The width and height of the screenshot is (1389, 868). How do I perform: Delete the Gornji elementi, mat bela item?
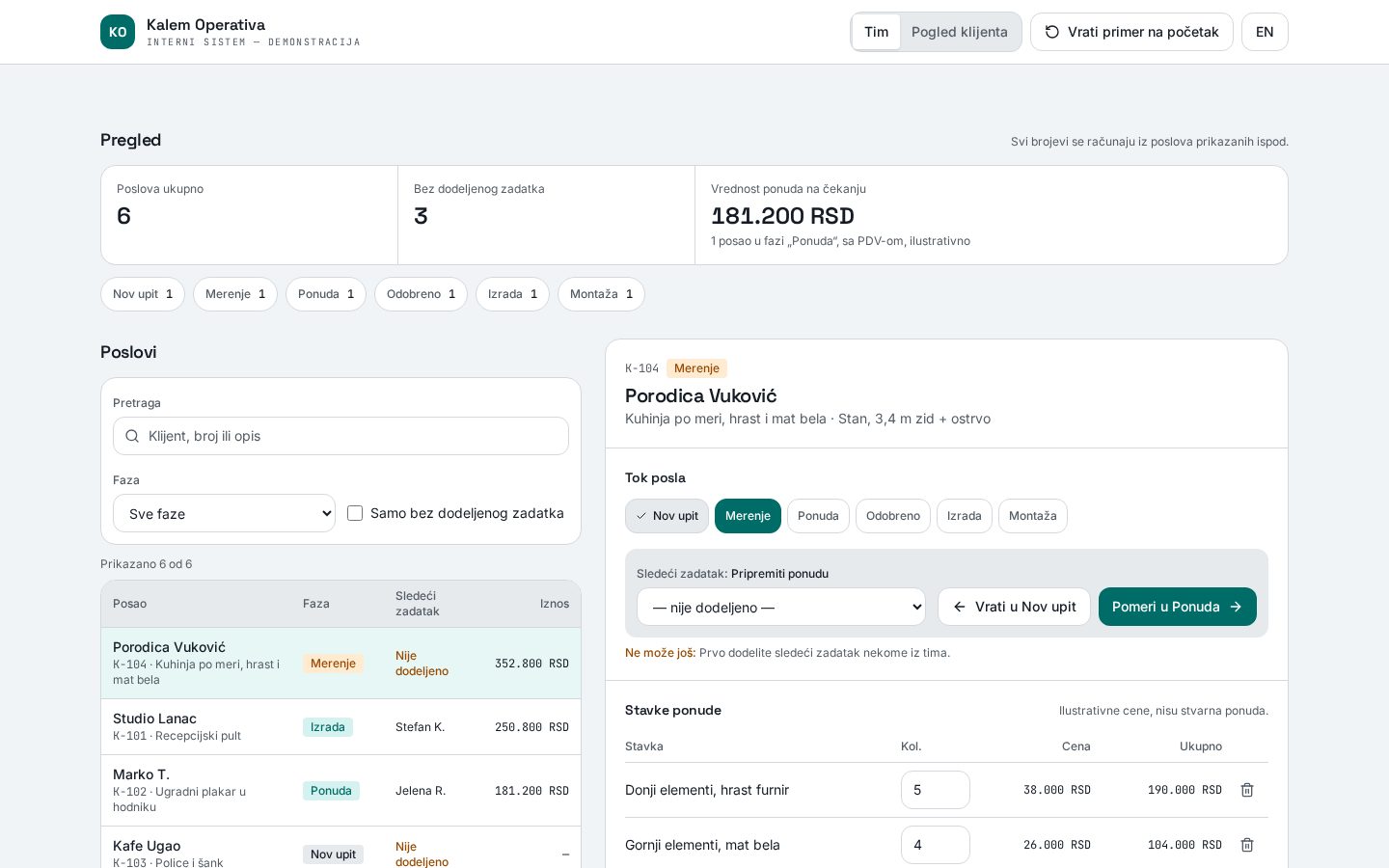1247,845
